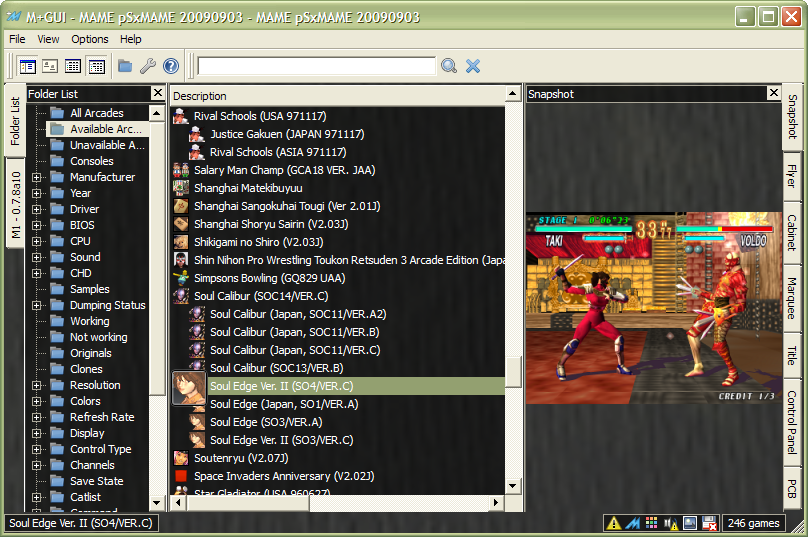Close the Snapshot panel
Screen dimensions: 808x537
pyautogui.click(x=773, y=93)
